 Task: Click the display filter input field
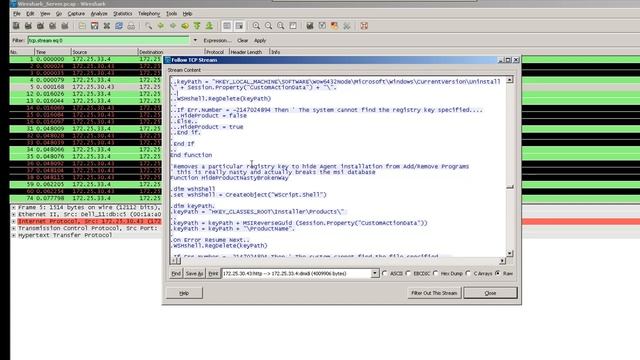108,40
